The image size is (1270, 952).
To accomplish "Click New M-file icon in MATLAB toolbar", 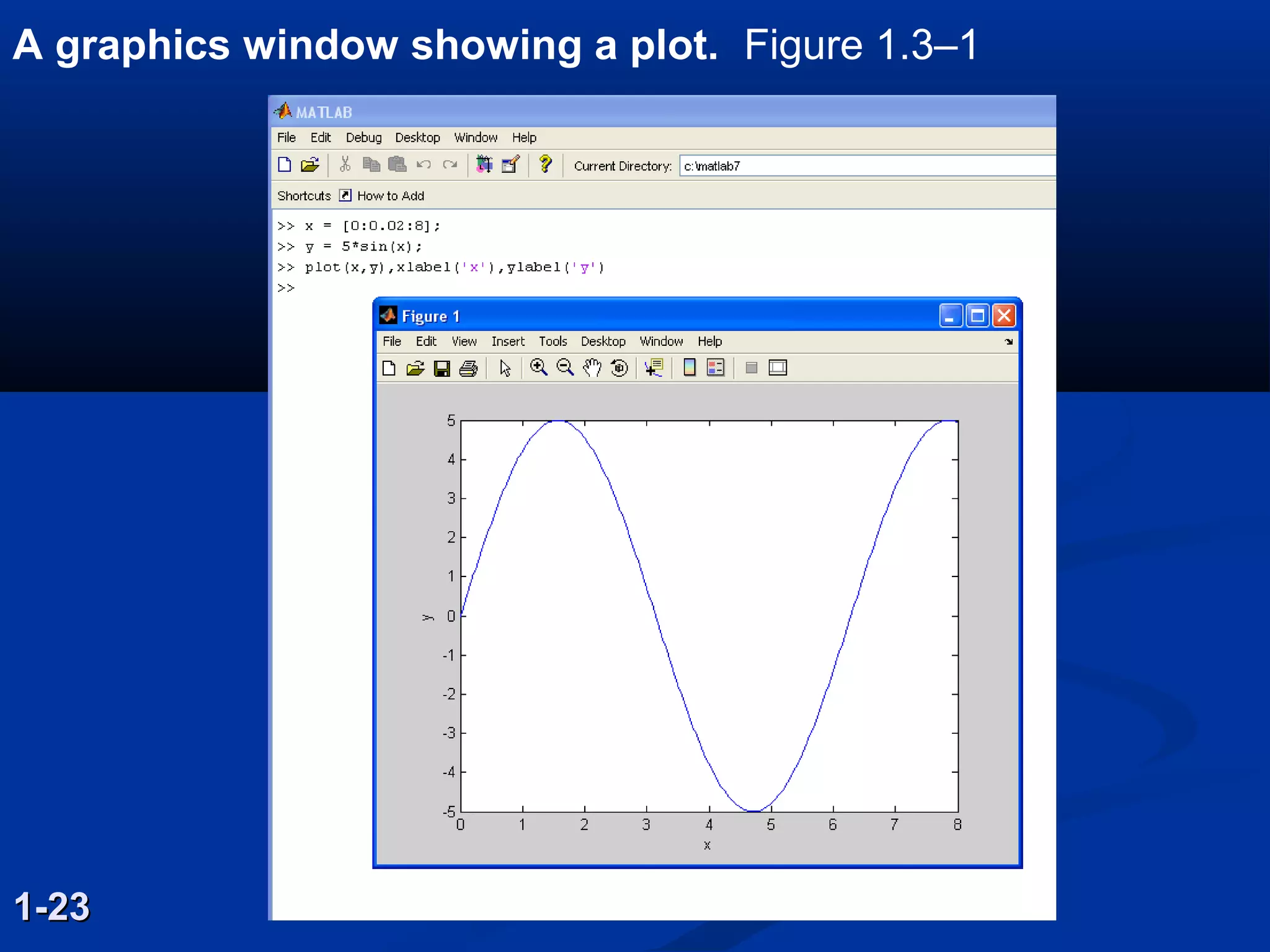I will pyautogui.click(x=285, y=165).
